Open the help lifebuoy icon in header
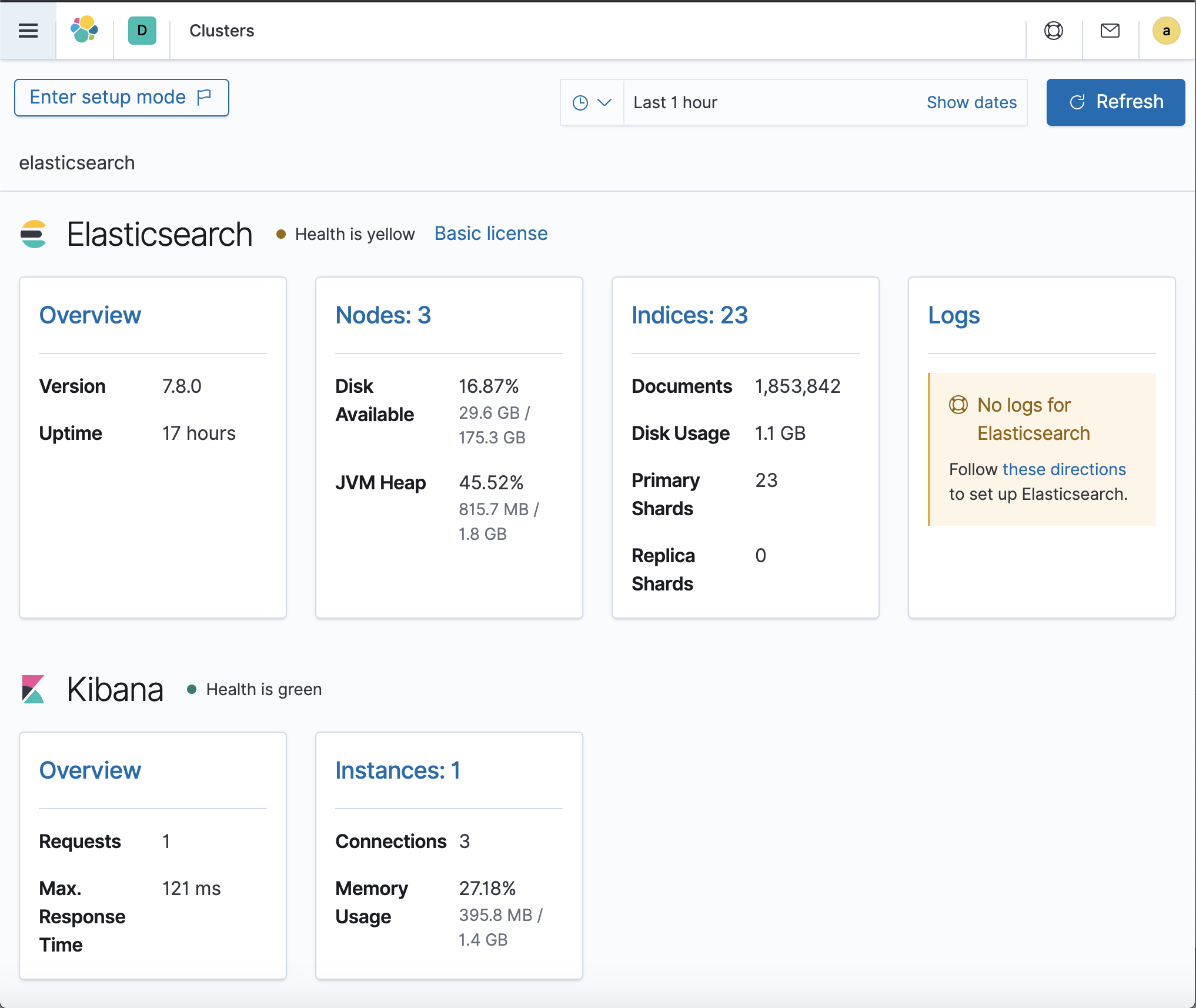1196x1008 pixels. click(1054, 31)
